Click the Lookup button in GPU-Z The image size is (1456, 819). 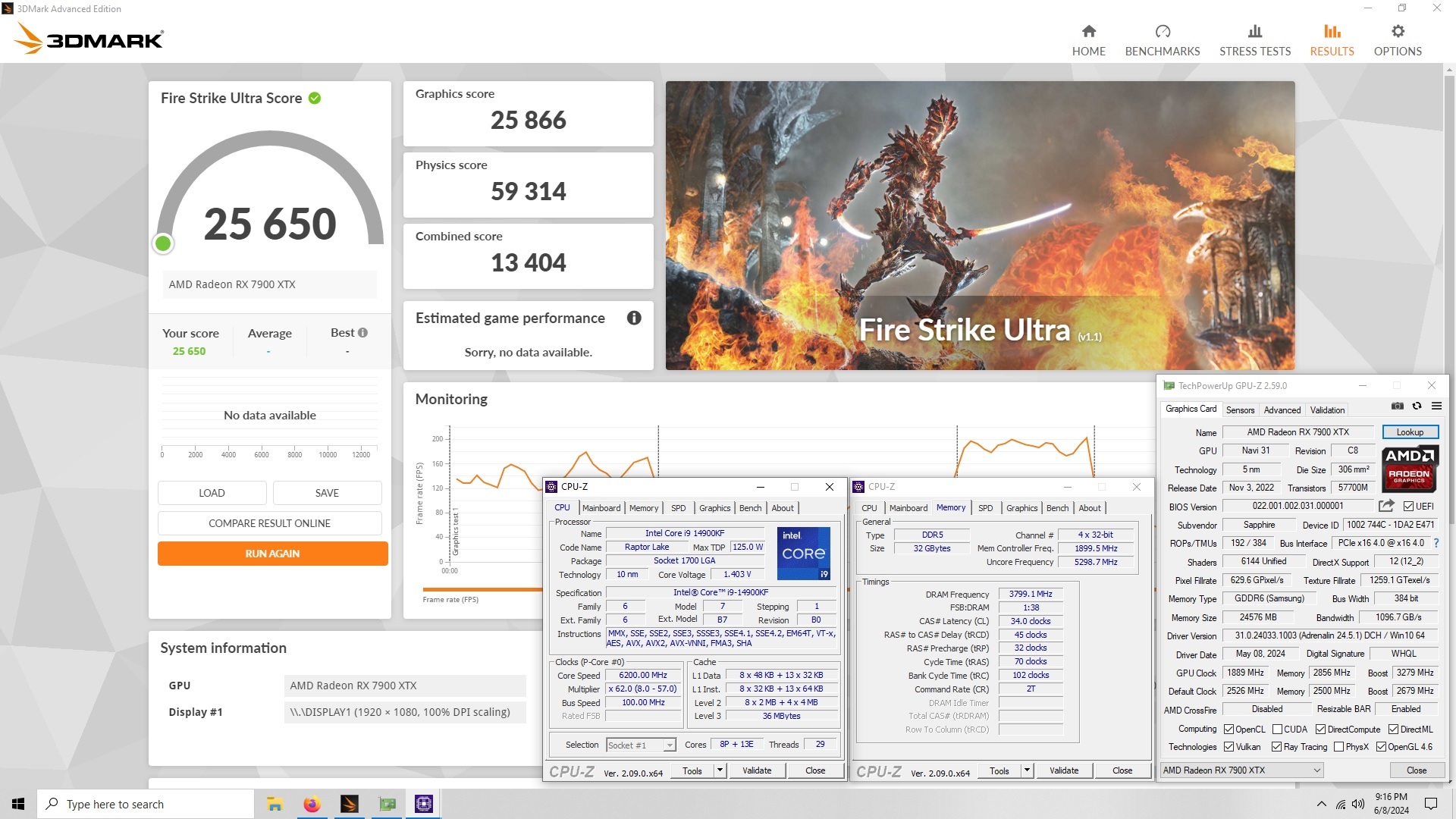pyautogui.click(x=1410, y=432)
